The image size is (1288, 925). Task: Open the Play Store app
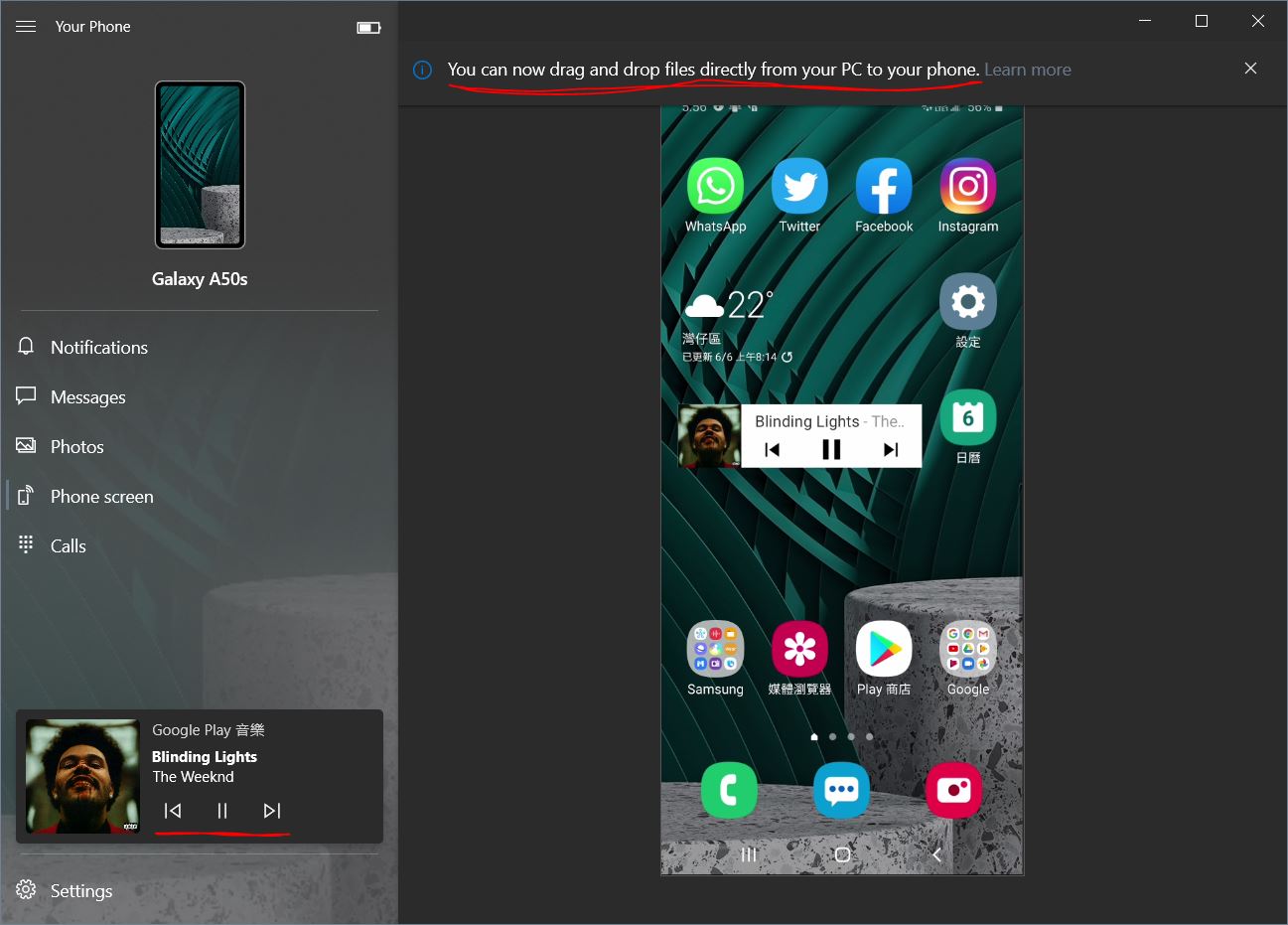[884, 658]
